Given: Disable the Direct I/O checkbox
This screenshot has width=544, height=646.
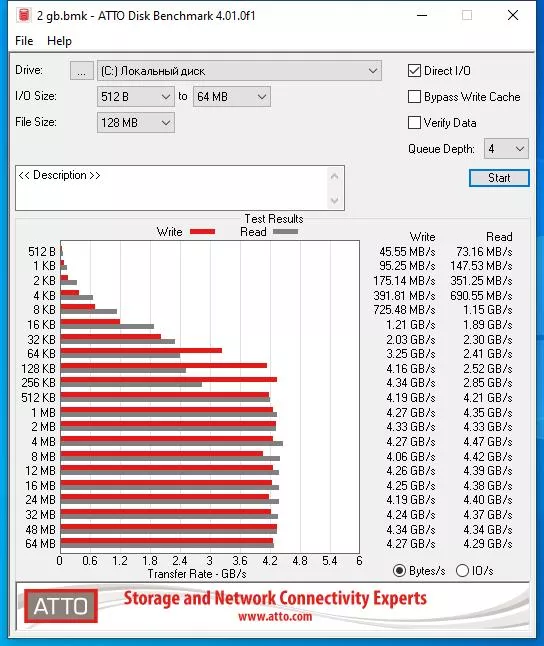Looking at the screenshot, I should (414, 71).
